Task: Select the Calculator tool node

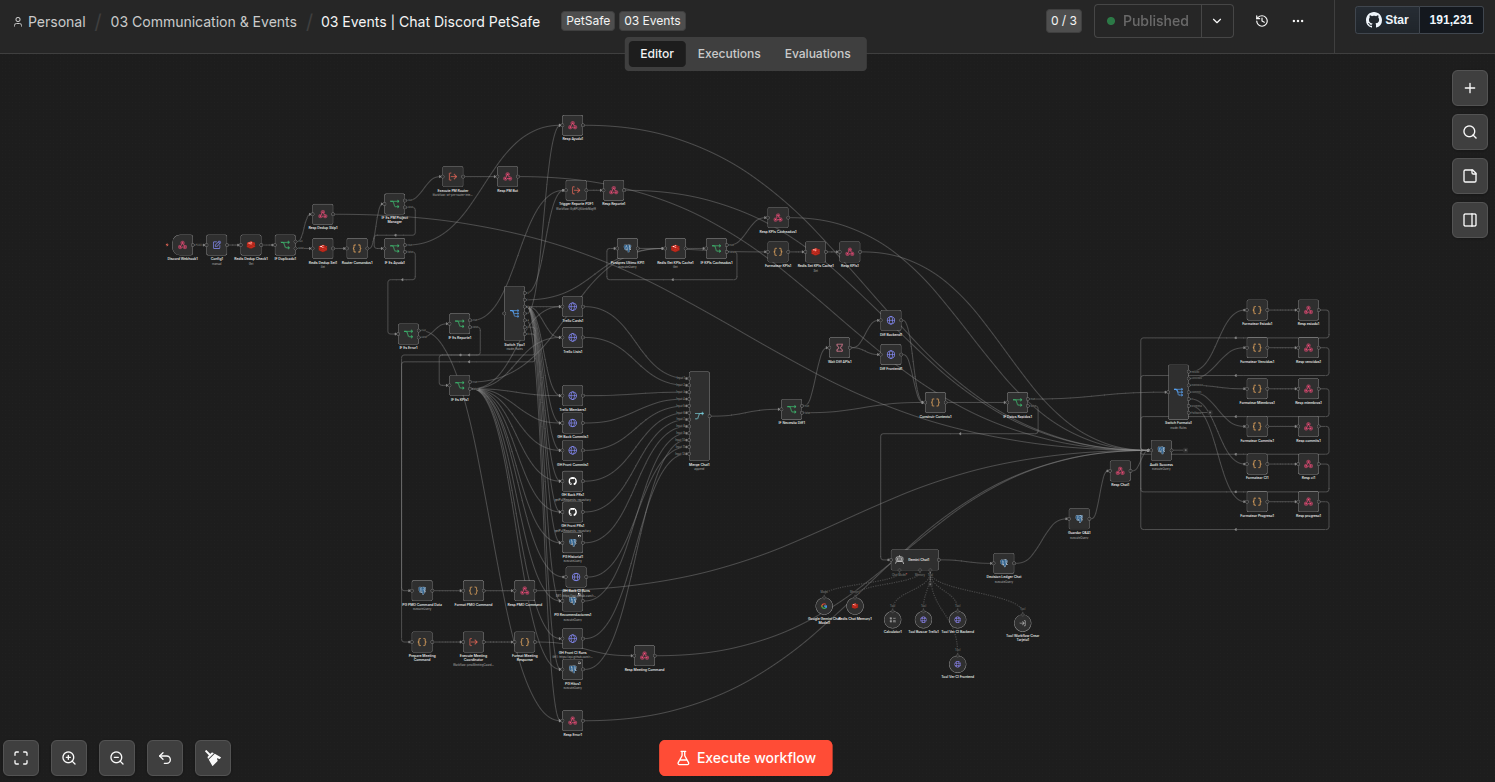Action: pyautogui.click(x=892, y=620)
